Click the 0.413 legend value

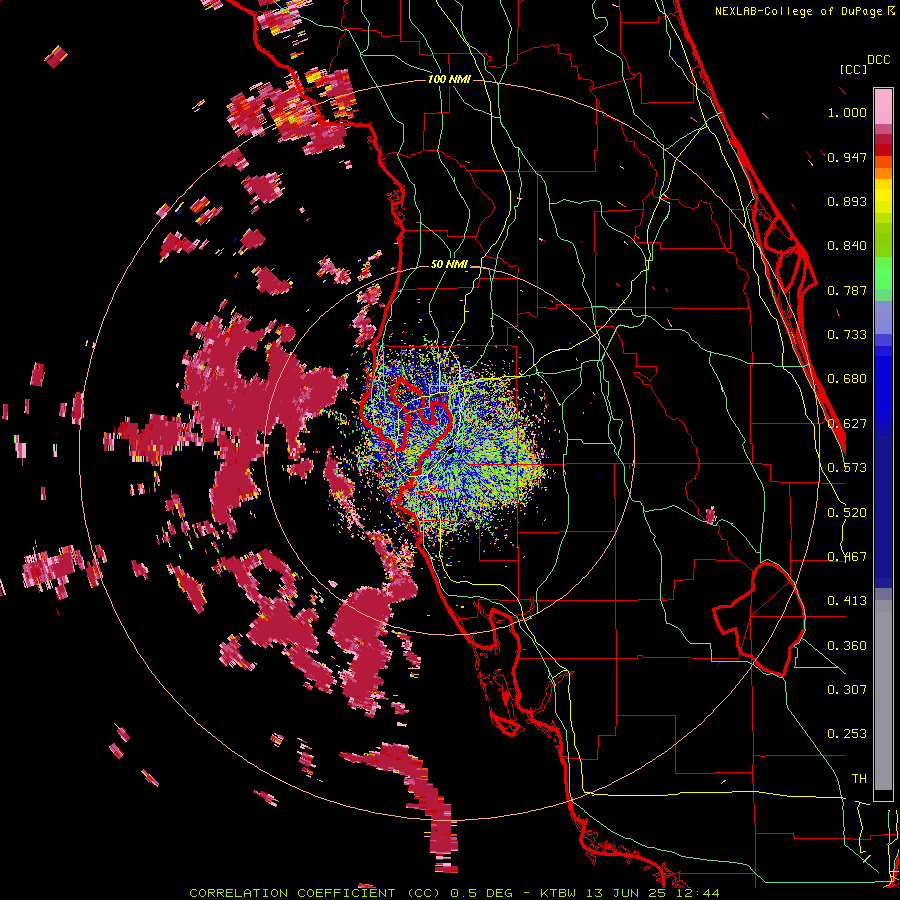(847, 601)
